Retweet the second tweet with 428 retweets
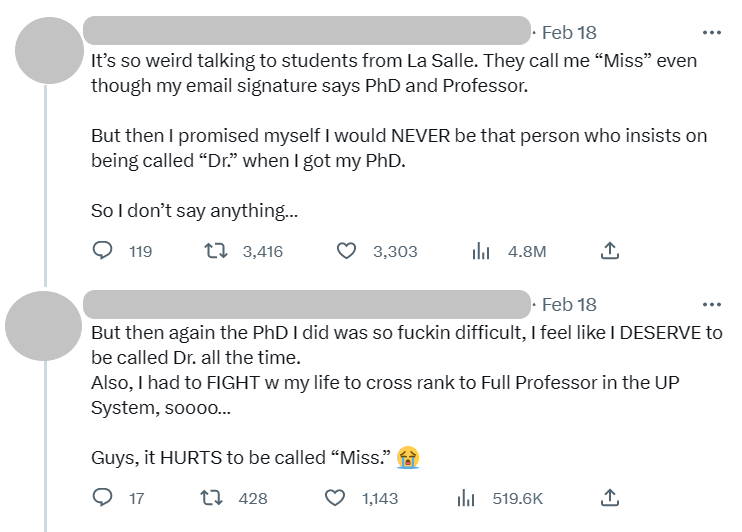This screenshot has width=742, height=532. click(211, 497)
